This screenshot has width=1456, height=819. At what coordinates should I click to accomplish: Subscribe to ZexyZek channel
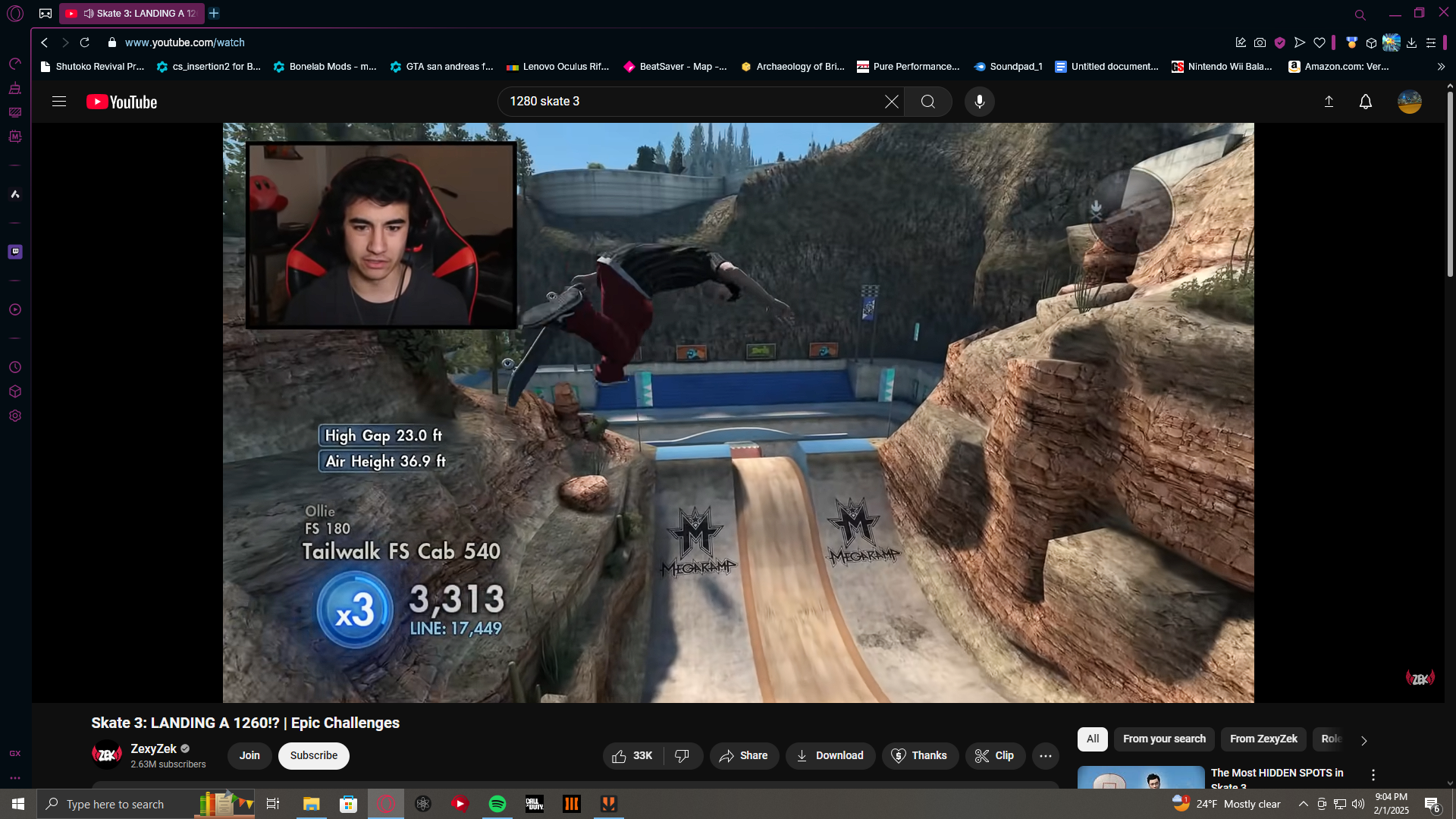(x=313, y=755)
